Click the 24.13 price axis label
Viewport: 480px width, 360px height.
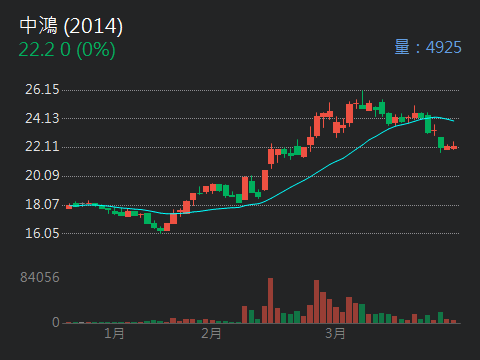tap(42, 118)
